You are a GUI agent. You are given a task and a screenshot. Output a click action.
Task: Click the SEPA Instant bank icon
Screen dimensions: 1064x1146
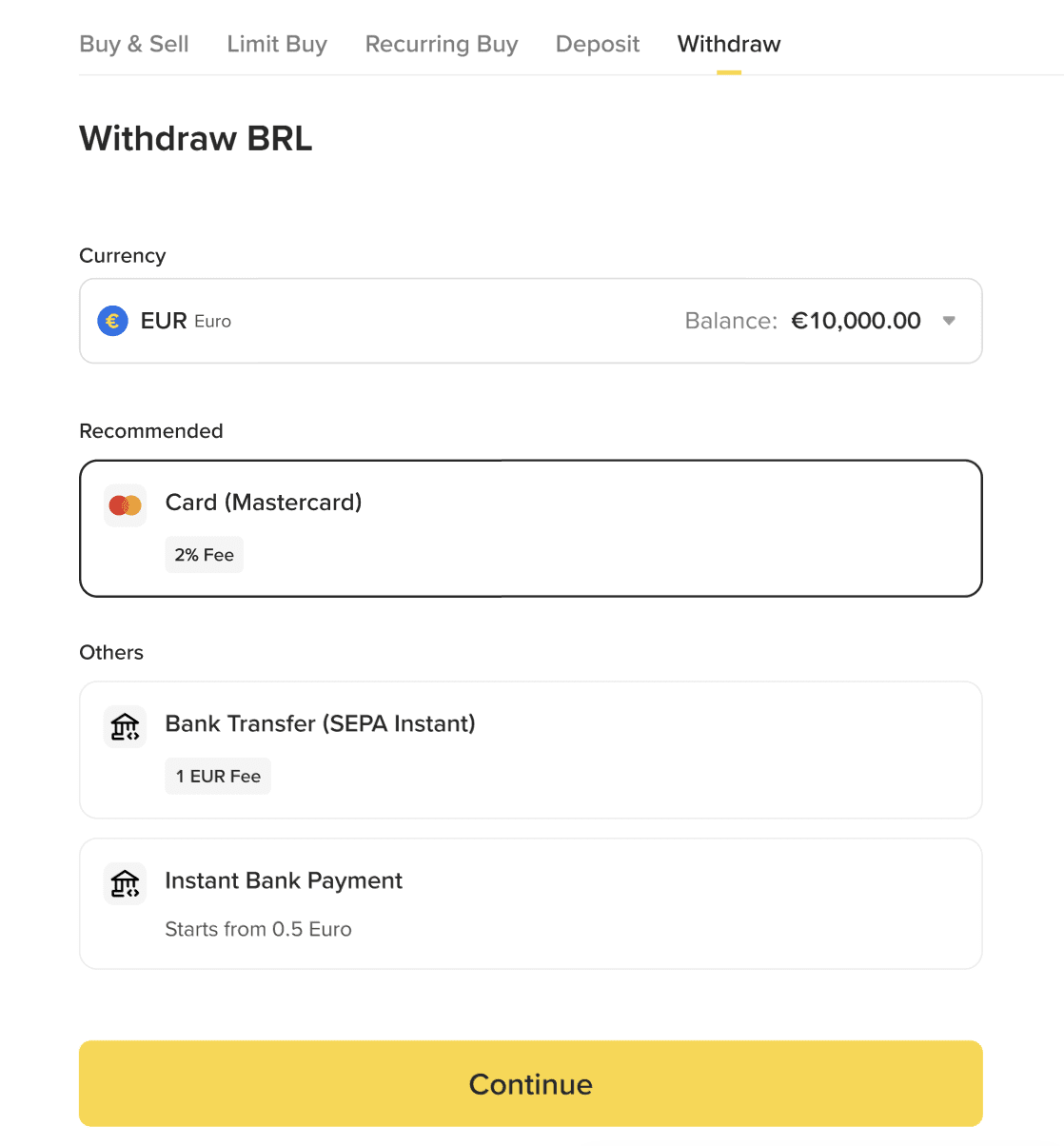[x=125, y=727]
